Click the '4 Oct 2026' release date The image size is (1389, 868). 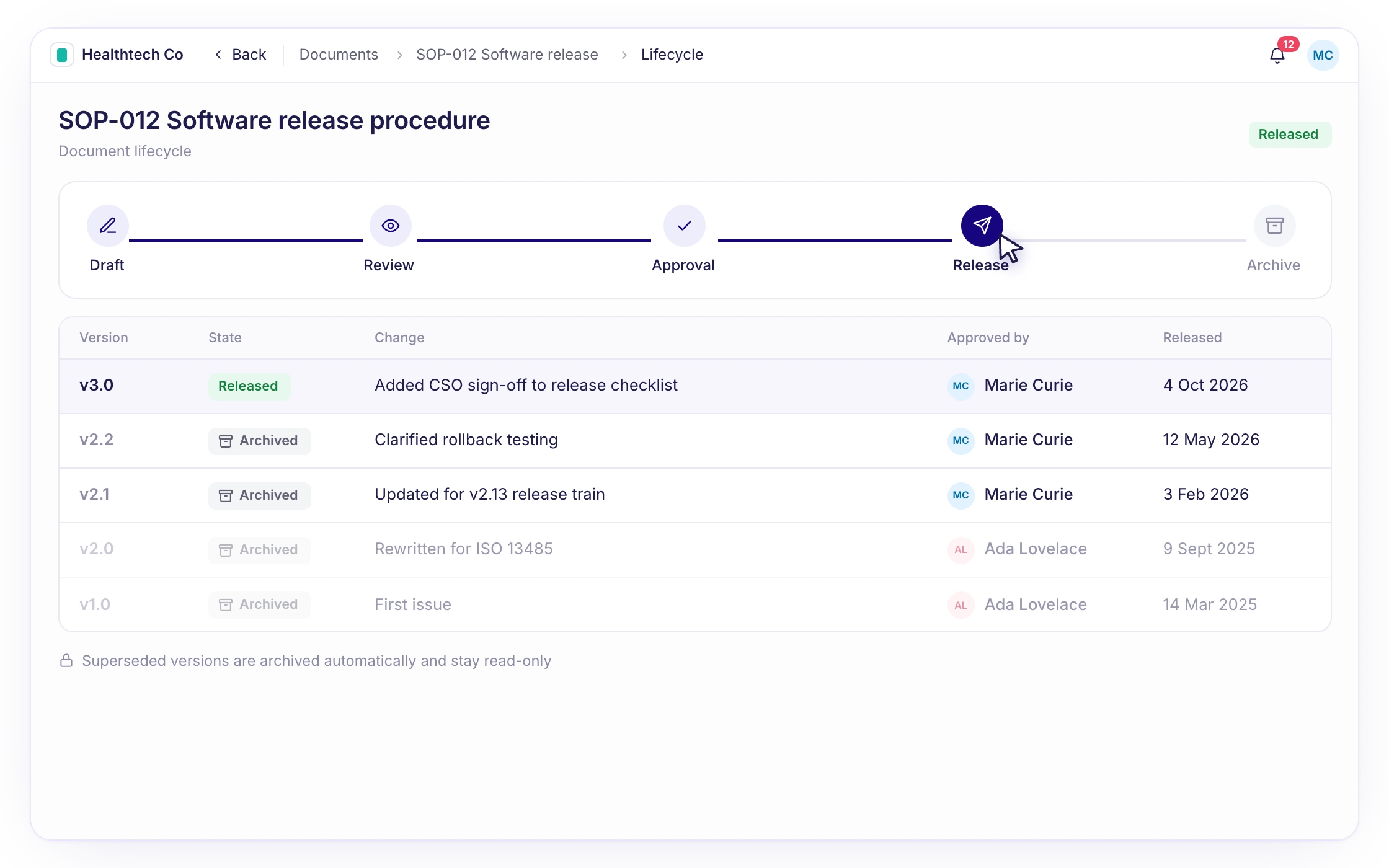coord(1205,385)
